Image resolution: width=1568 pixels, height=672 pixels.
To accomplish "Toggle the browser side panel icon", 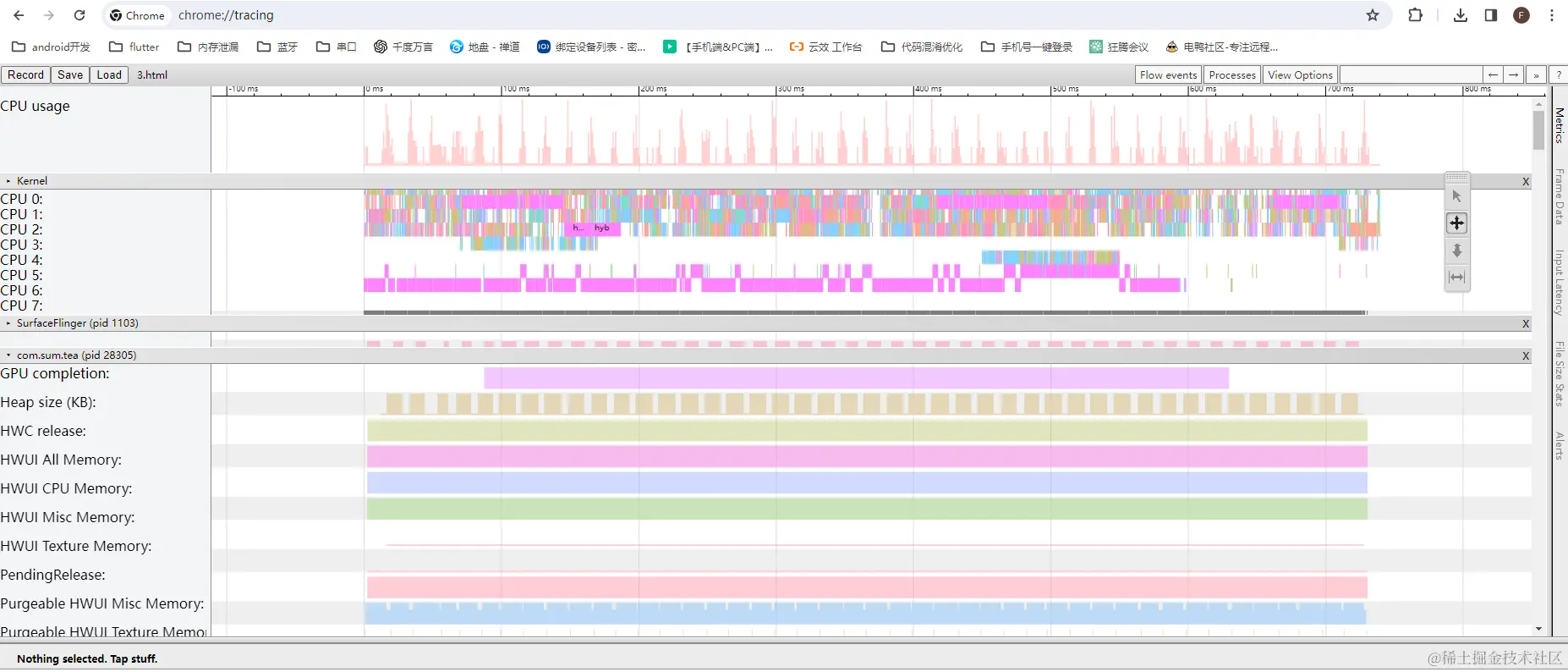I will coord(1491,15).
